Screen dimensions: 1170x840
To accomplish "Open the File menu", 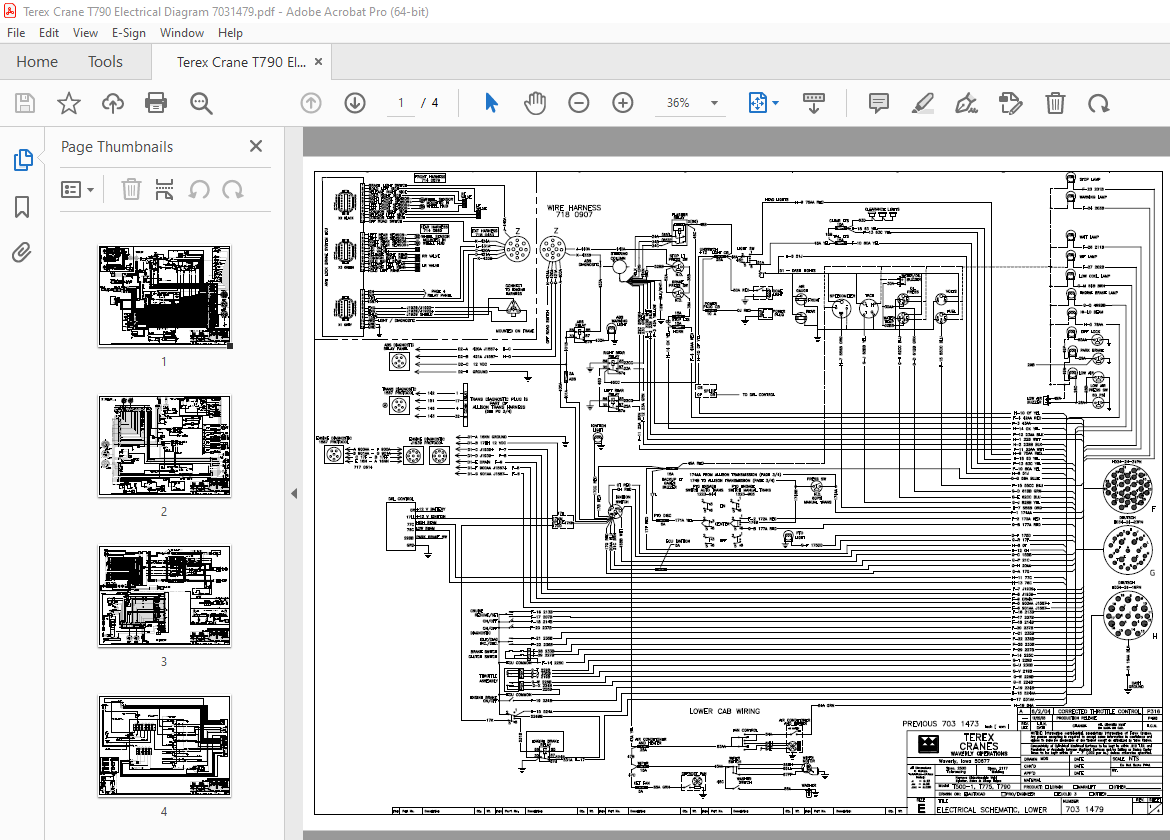I will 16,33.
